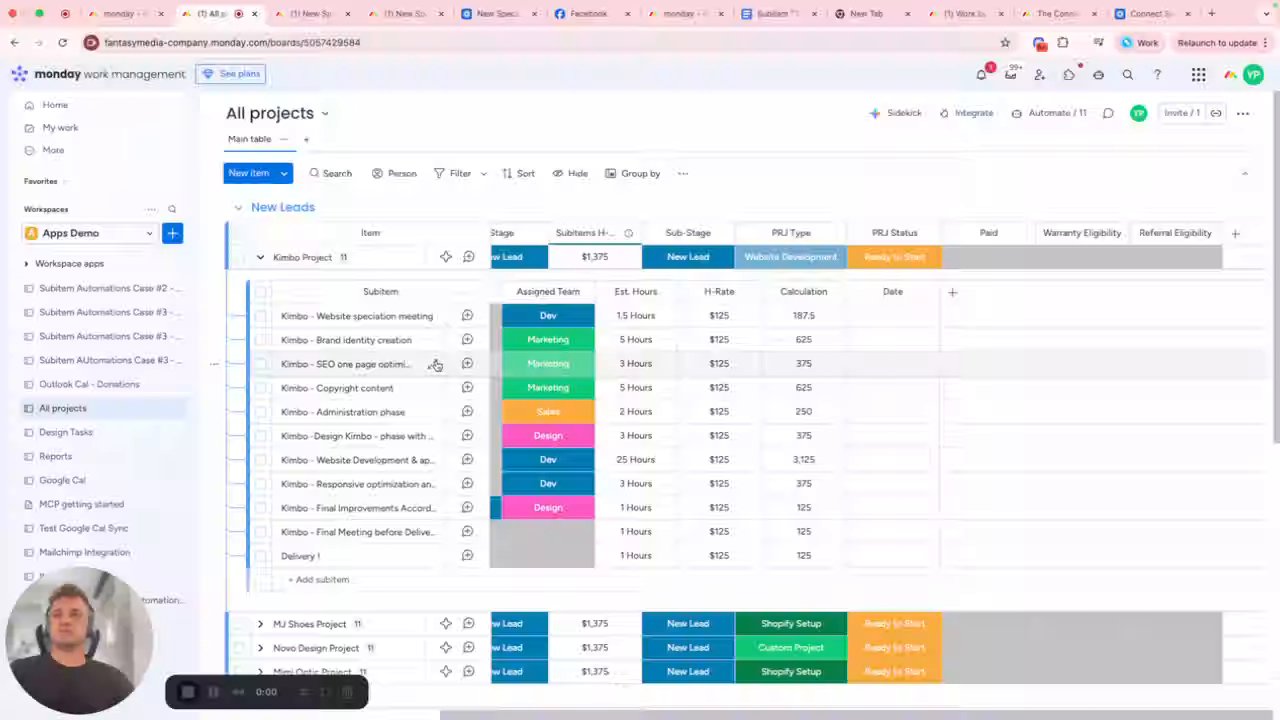
Task: Open the apps marketplace puzzle icon
Action: (x=1069, y=74)
